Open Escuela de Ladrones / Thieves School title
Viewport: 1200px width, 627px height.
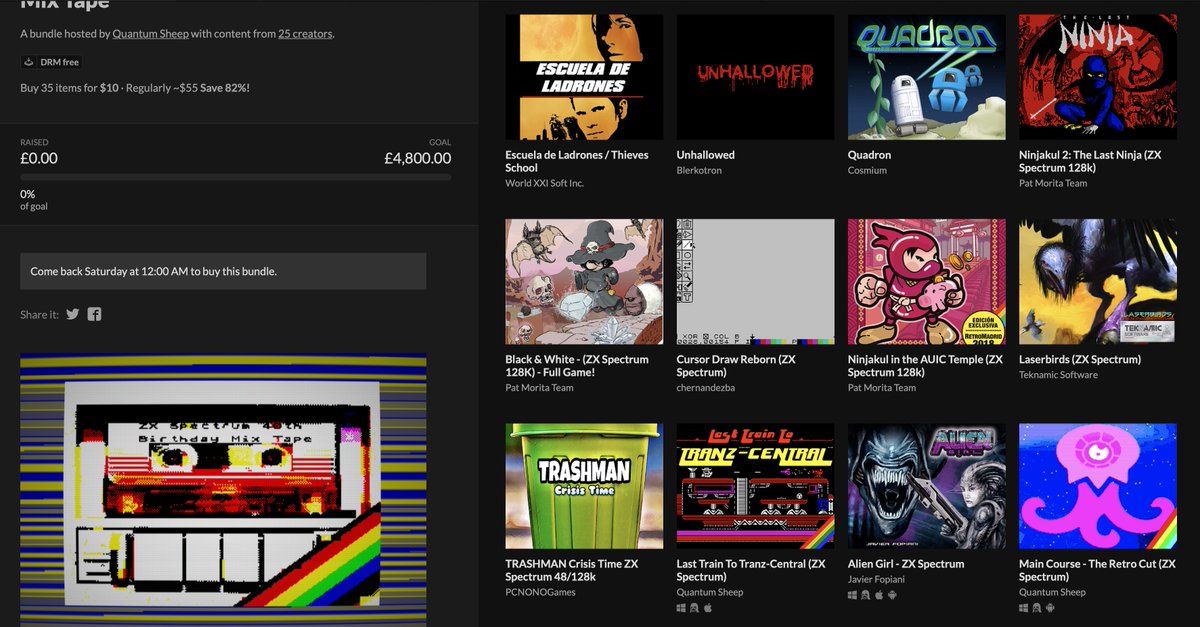click(577, 161)
